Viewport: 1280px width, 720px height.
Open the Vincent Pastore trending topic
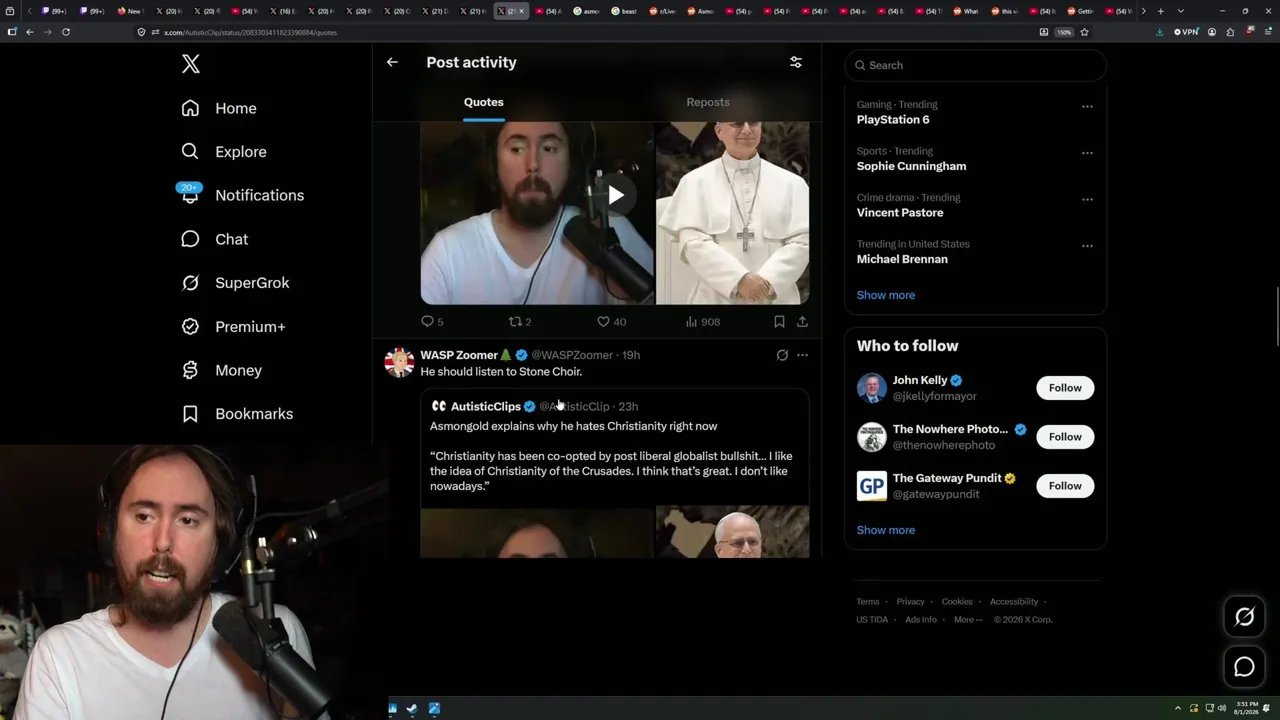900,213
